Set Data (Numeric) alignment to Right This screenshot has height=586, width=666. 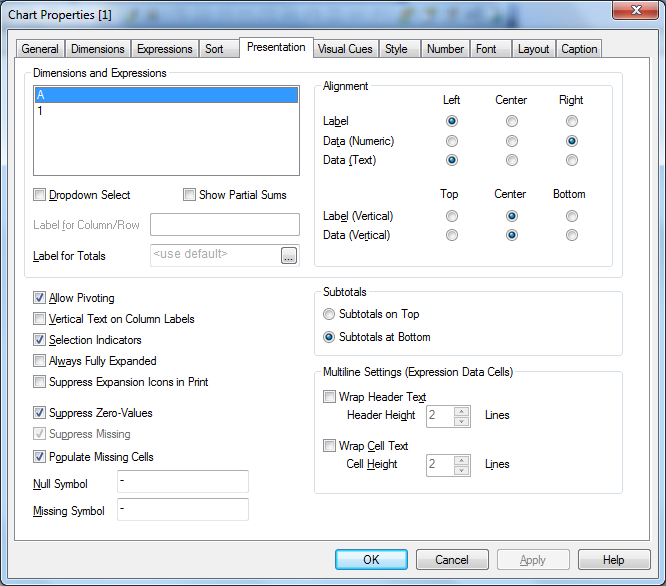pos(572,141)
